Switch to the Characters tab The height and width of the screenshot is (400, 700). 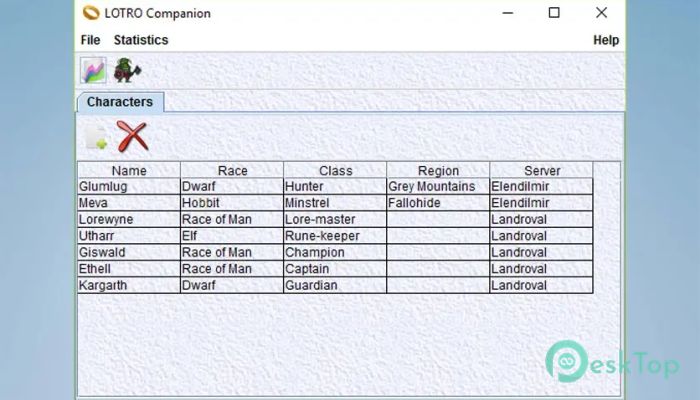click(120, 102)
